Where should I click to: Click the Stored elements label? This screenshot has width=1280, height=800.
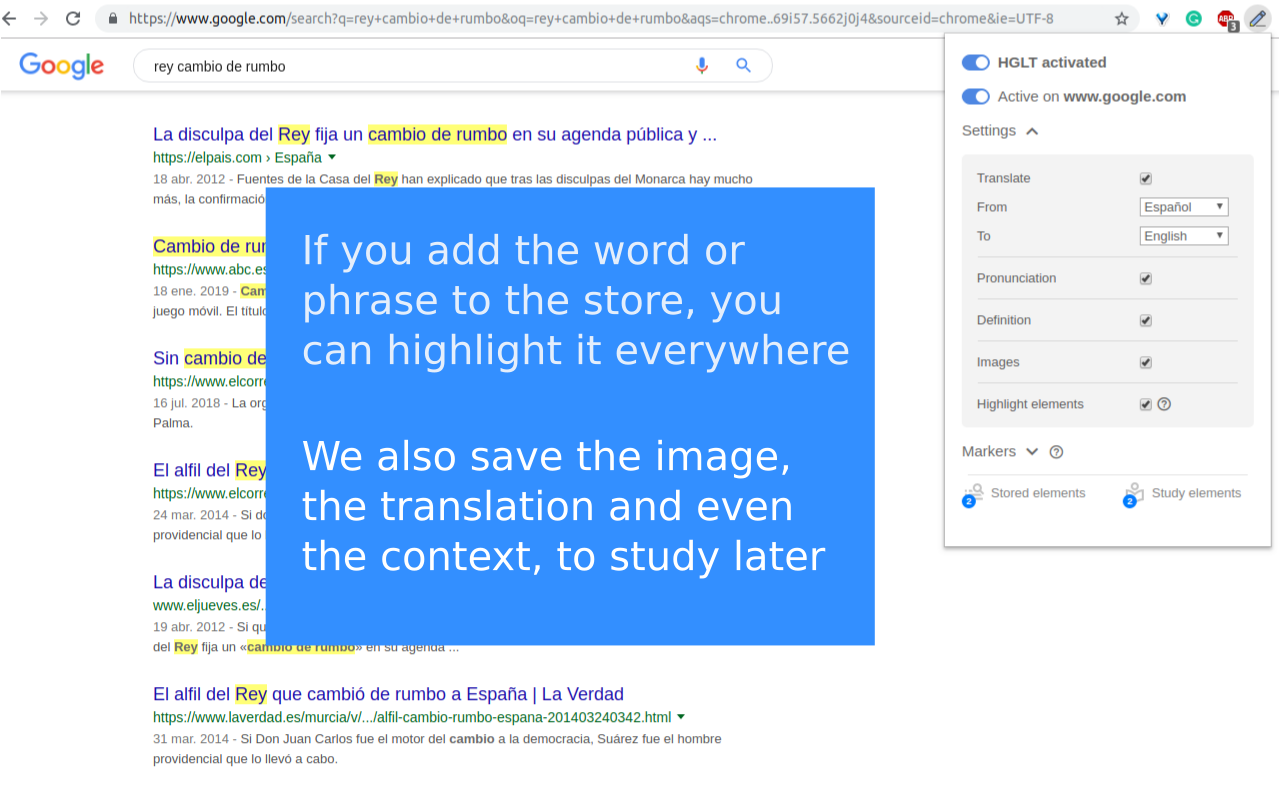[x=1038, y=493]
